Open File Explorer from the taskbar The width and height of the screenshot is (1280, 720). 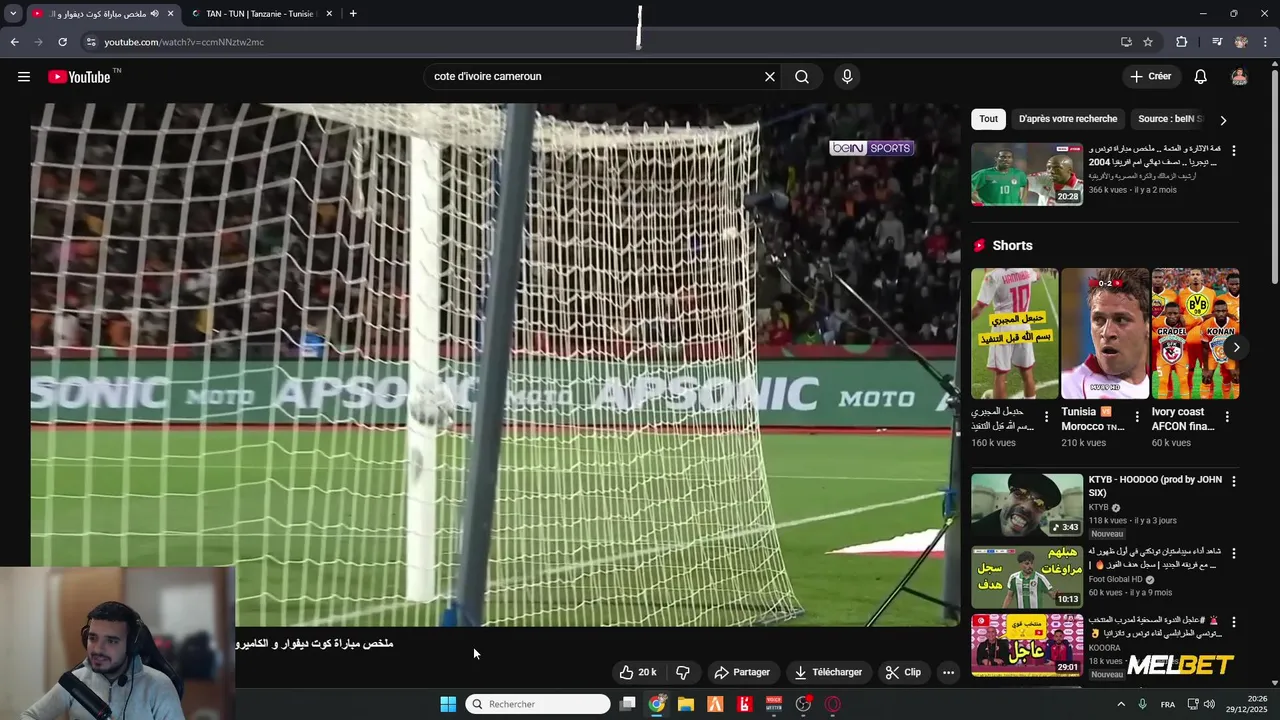click(685, 704)
